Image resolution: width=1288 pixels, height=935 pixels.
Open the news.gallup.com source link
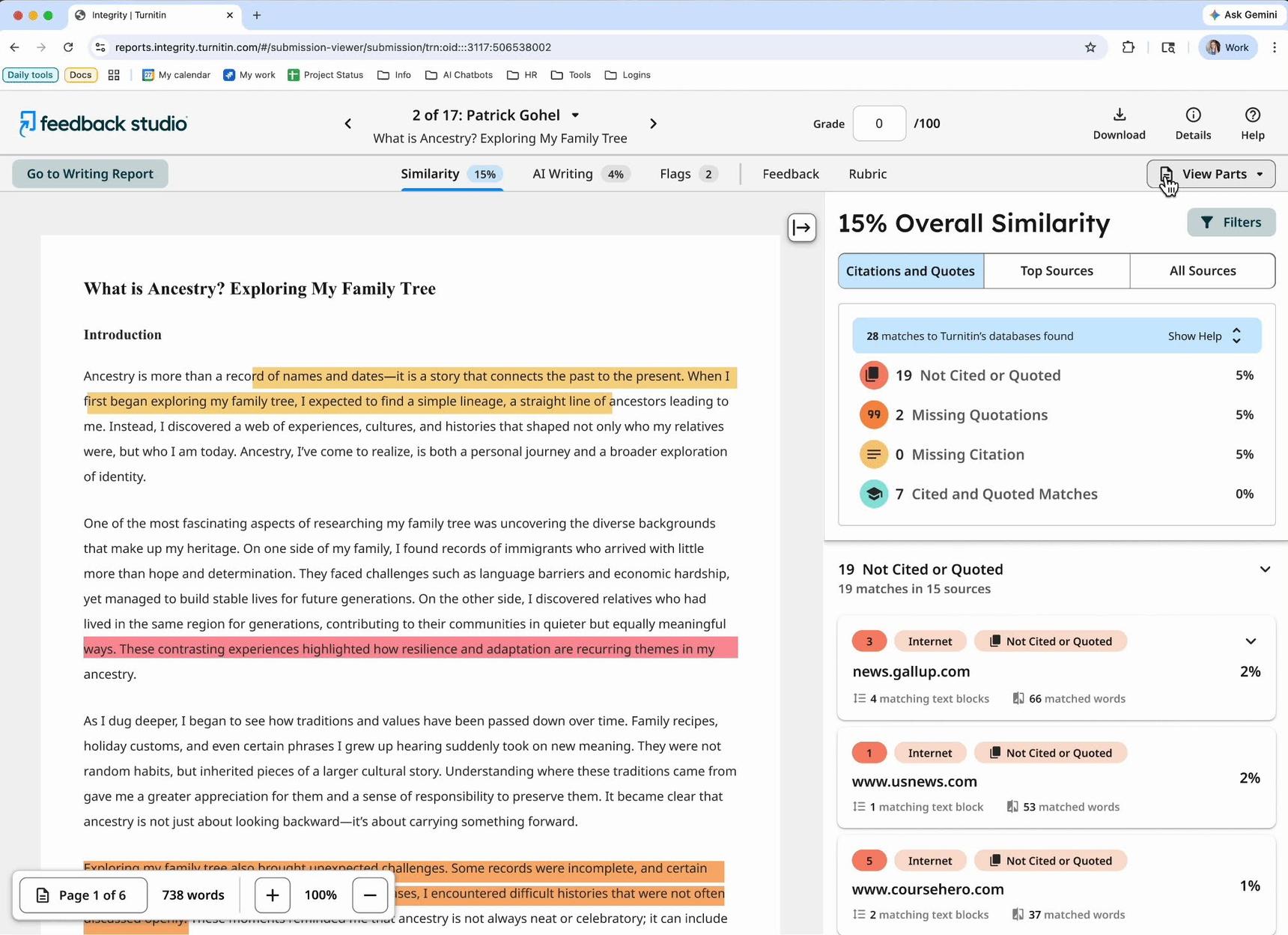pos(911,671)
